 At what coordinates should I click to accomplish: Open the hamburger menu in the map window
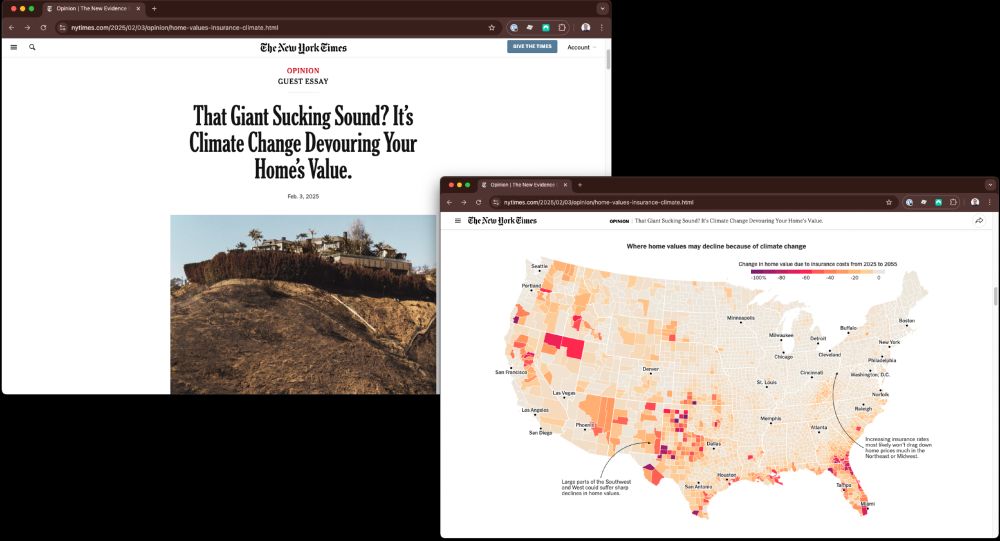(457, 221)
